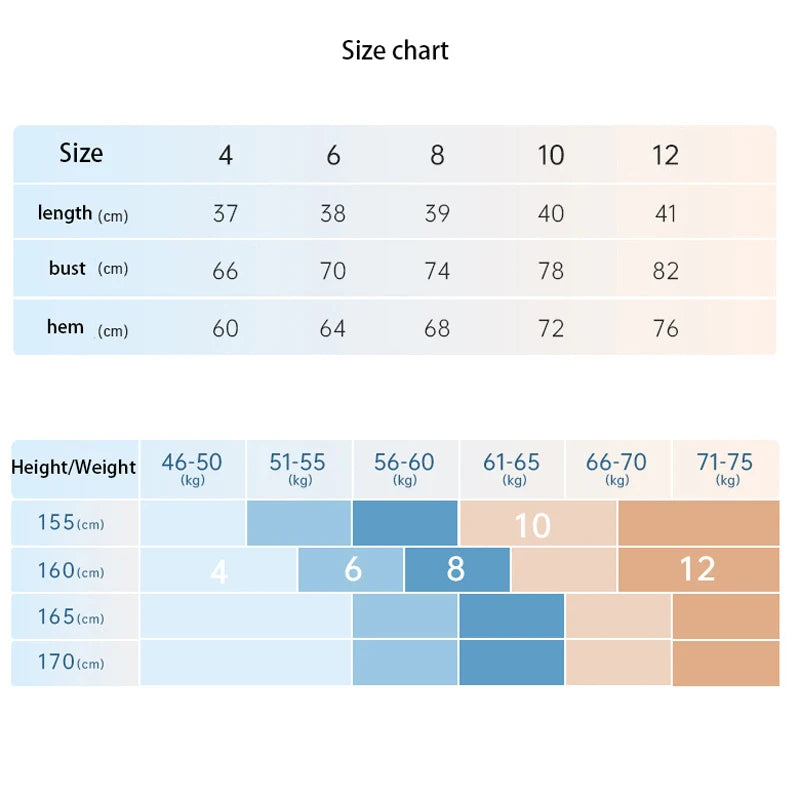This screenshot has width=800, height=800.
Task: Click the beige block labeled 10
Action: (x=533, y=525)
